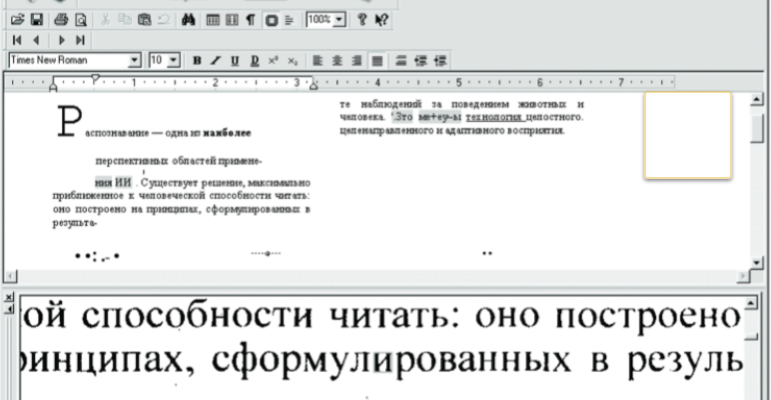Image resolution: width=771 pixels, height=400 pixels.
Task: Click the Print icon
Action: (x=60, y=19)
